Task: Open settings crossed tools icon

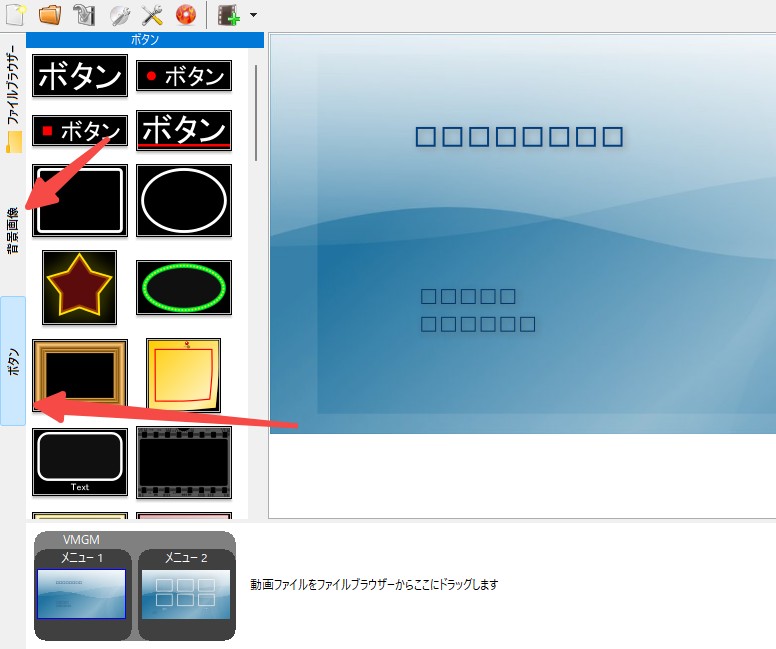Action: click(152, 15)
